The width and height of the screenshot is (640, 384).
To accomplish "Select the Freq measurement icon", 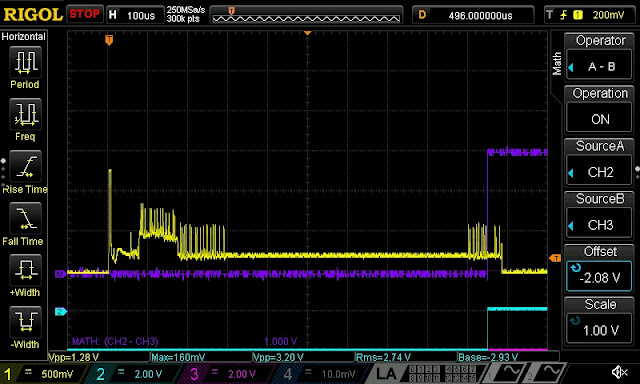I will (x=25, y=114).
